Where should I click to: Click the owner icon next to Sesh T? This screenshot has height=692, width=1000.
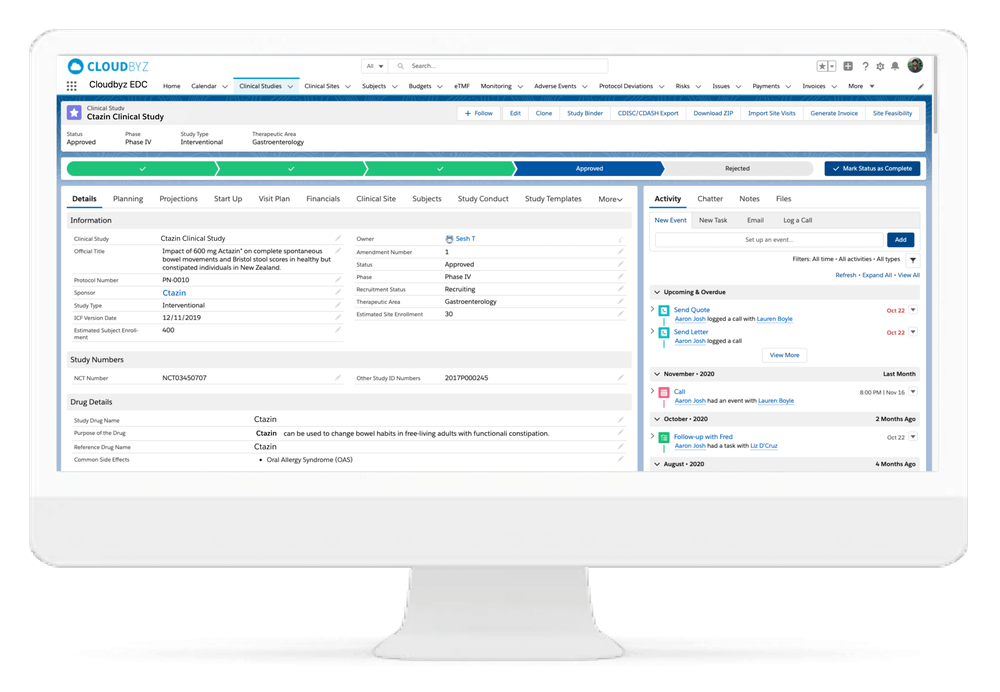449,239
